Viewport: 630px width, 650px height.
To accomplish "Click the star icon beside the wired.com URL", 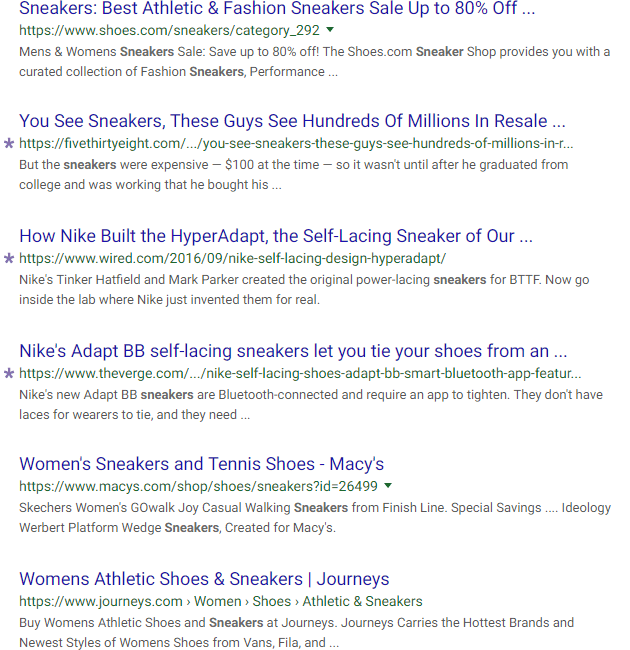I will [x=9, y=258].
